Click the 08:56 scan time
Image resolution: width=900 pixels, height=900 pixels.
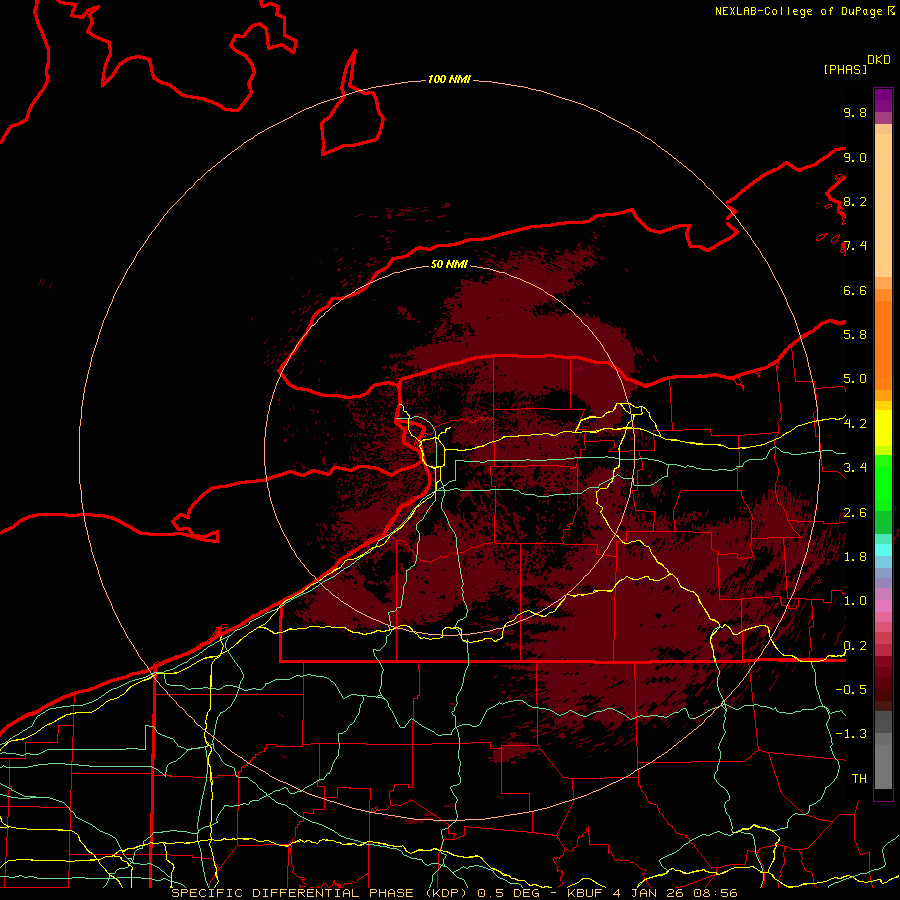point(718,893)
